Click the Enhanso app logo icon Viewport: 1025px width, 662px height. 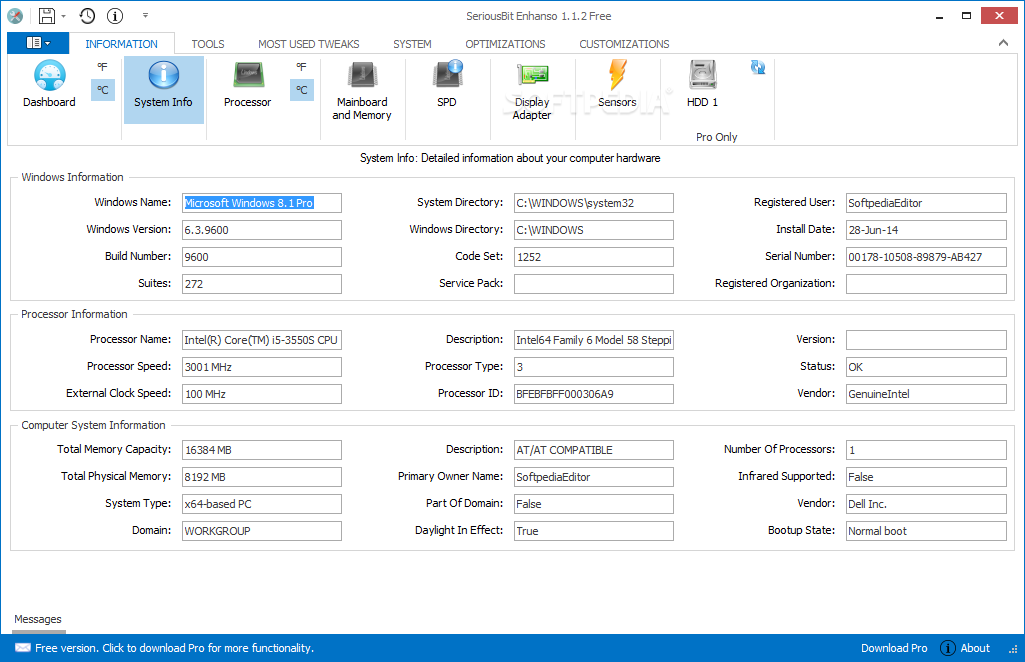click(x=15, y=16)
